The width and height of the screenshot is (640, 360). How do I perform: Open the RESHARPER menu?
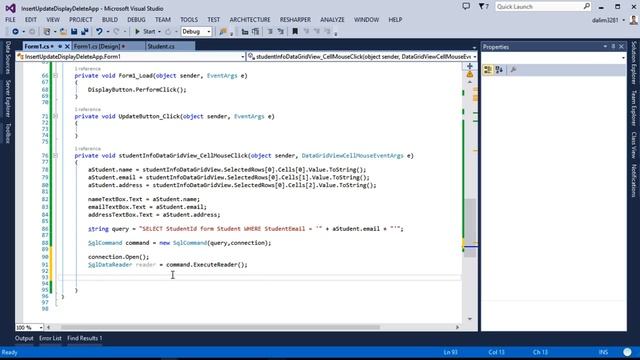click(295, 20)
